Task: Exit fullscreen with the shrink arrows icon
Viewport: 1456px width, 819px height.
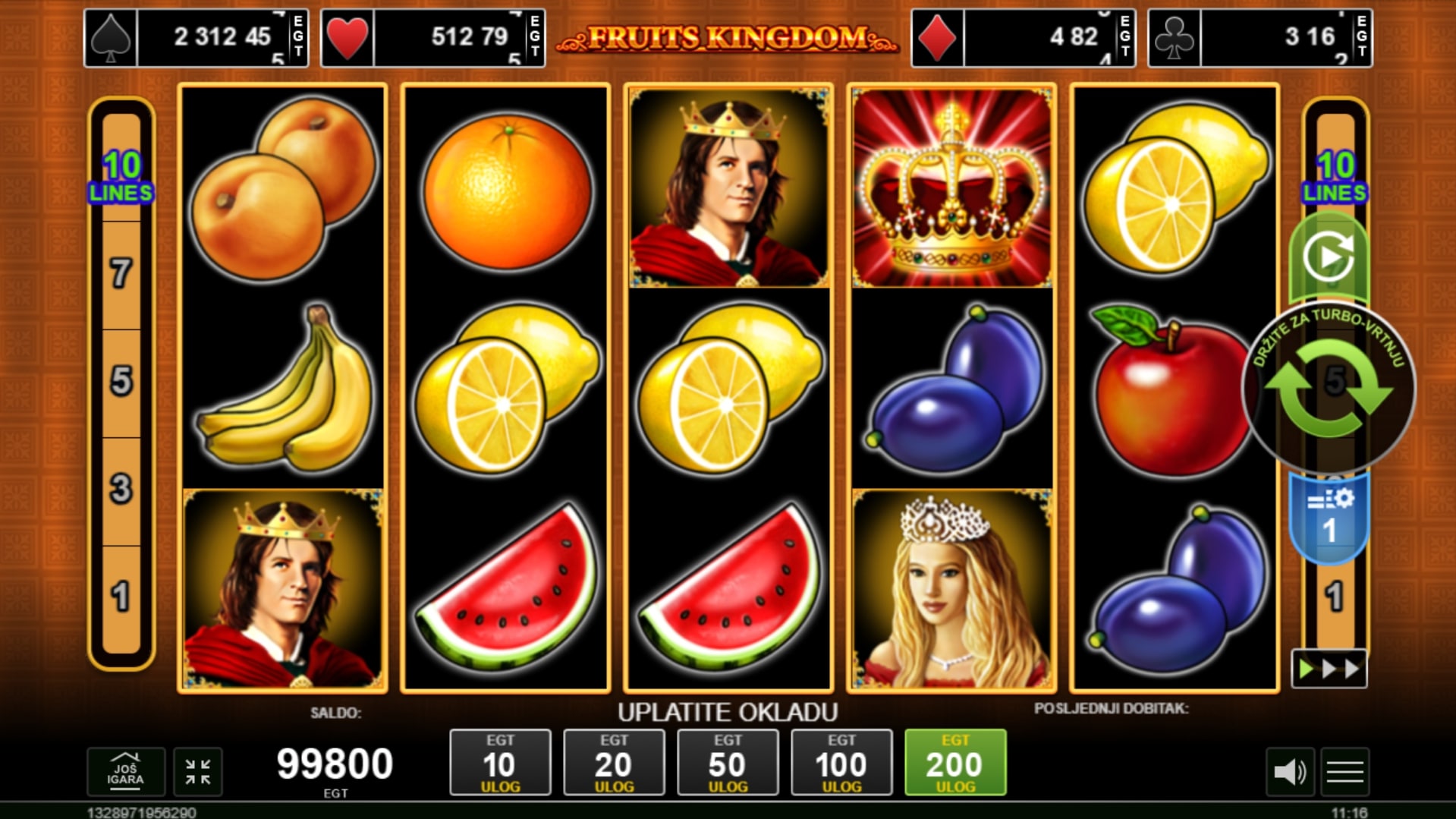Action: [x=198, y=772]
